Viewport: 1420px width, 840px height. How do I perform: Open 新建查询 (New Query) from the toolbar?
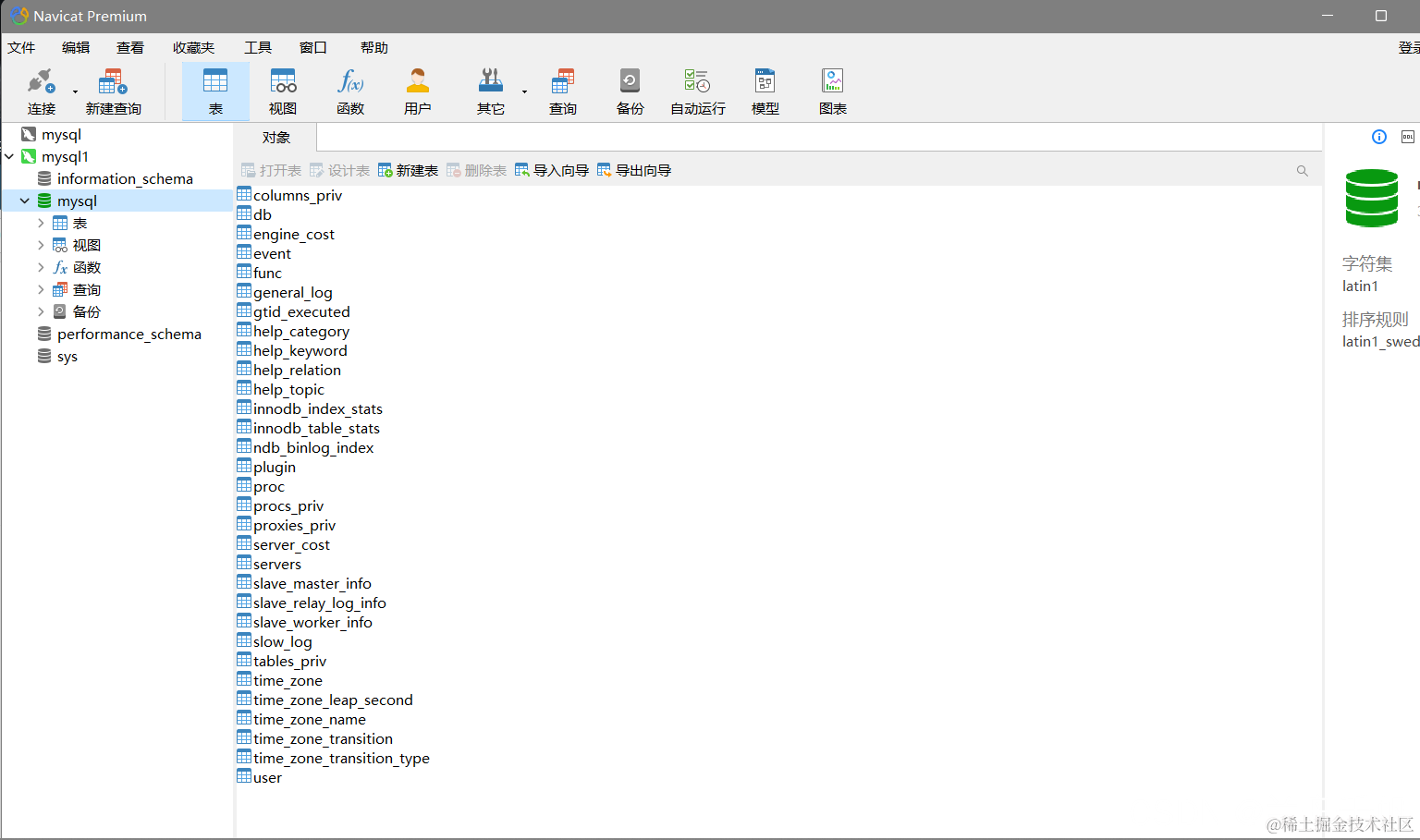click(x=113, y=91)
